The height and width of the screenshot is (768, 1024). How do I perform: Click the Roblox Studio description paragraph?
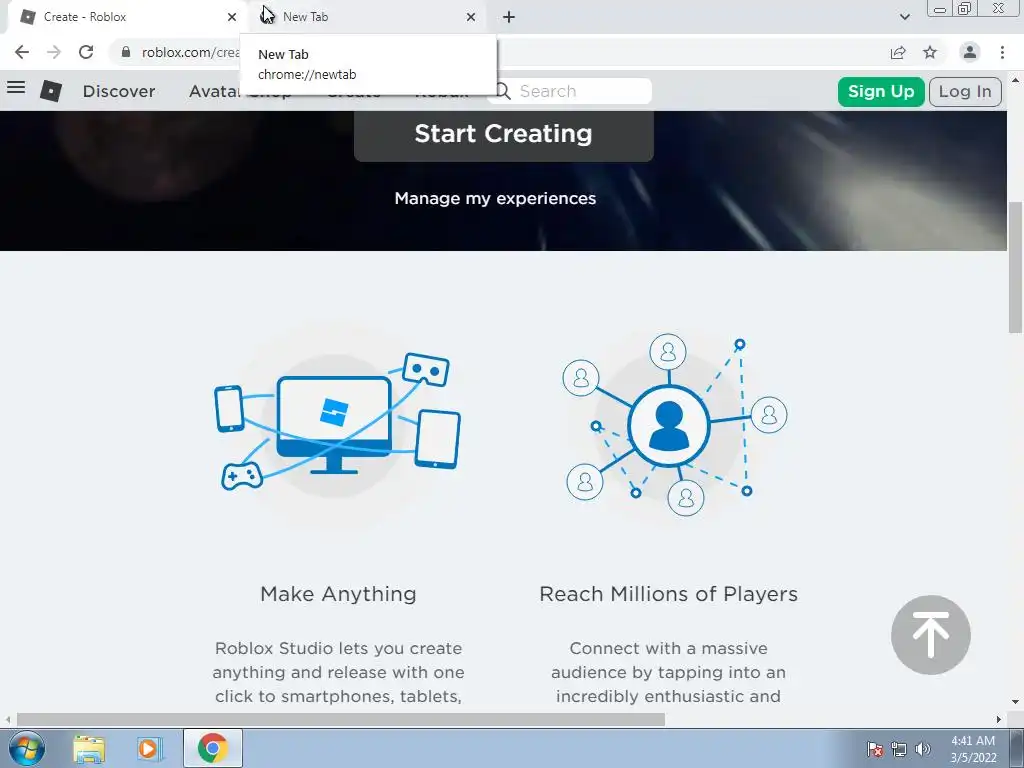338,672
